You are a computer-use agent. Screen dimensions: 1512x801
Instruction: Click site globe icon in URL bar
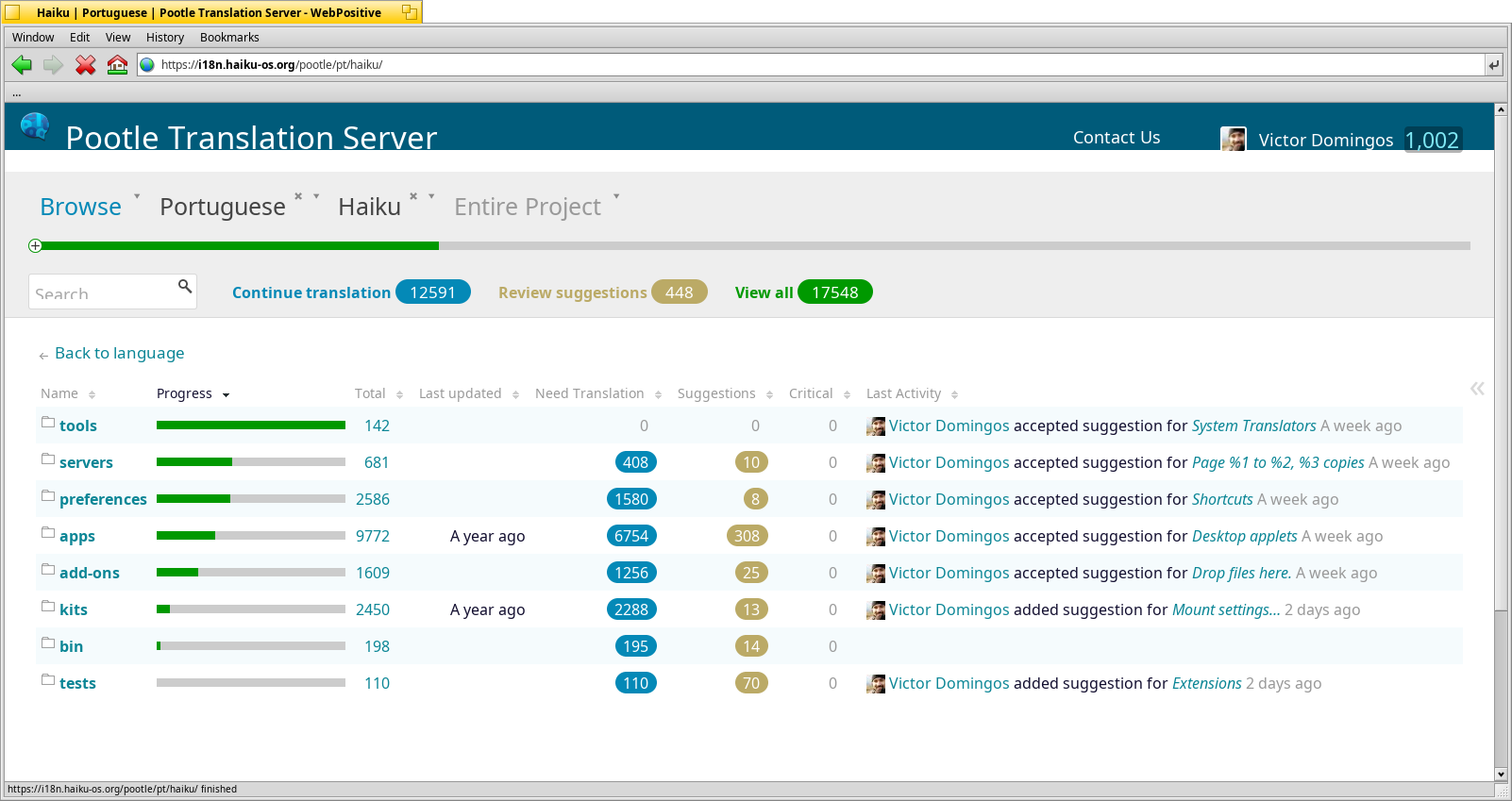[147, 65]
